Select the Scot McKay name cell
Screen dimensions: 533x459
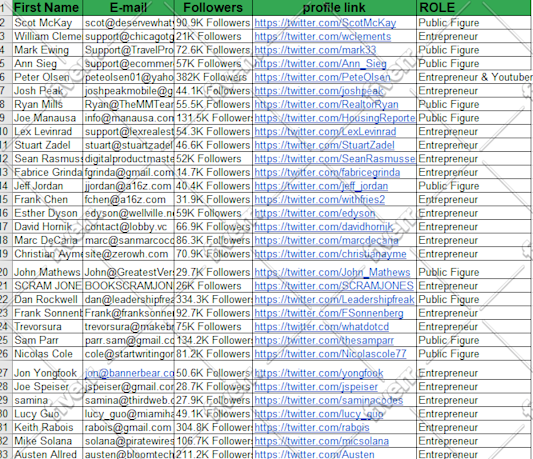click(48, 23)
